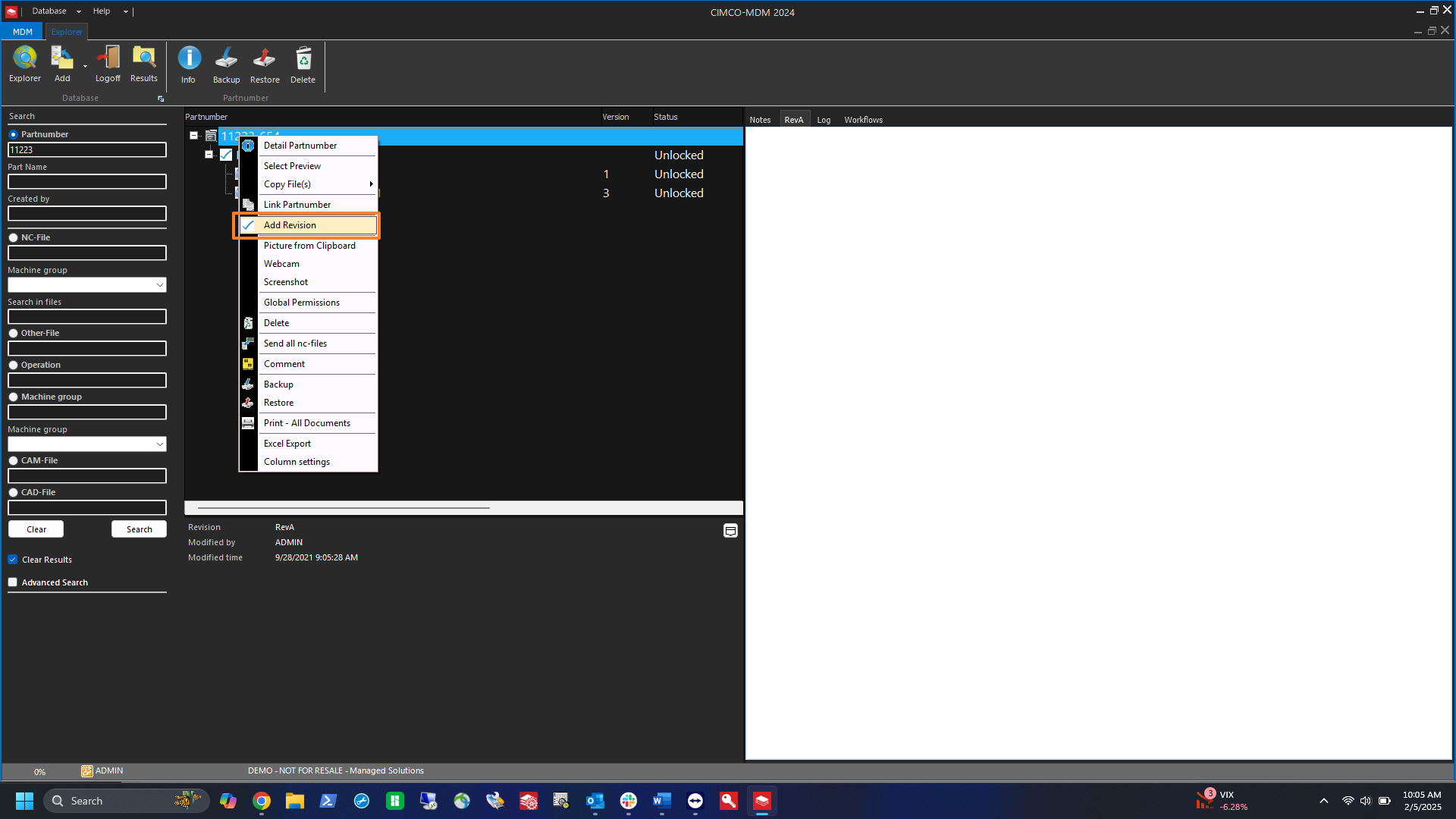Select the Partnumber radio button
The height and width of the screenshot is (819, 1456).
[x=13, y=135]
